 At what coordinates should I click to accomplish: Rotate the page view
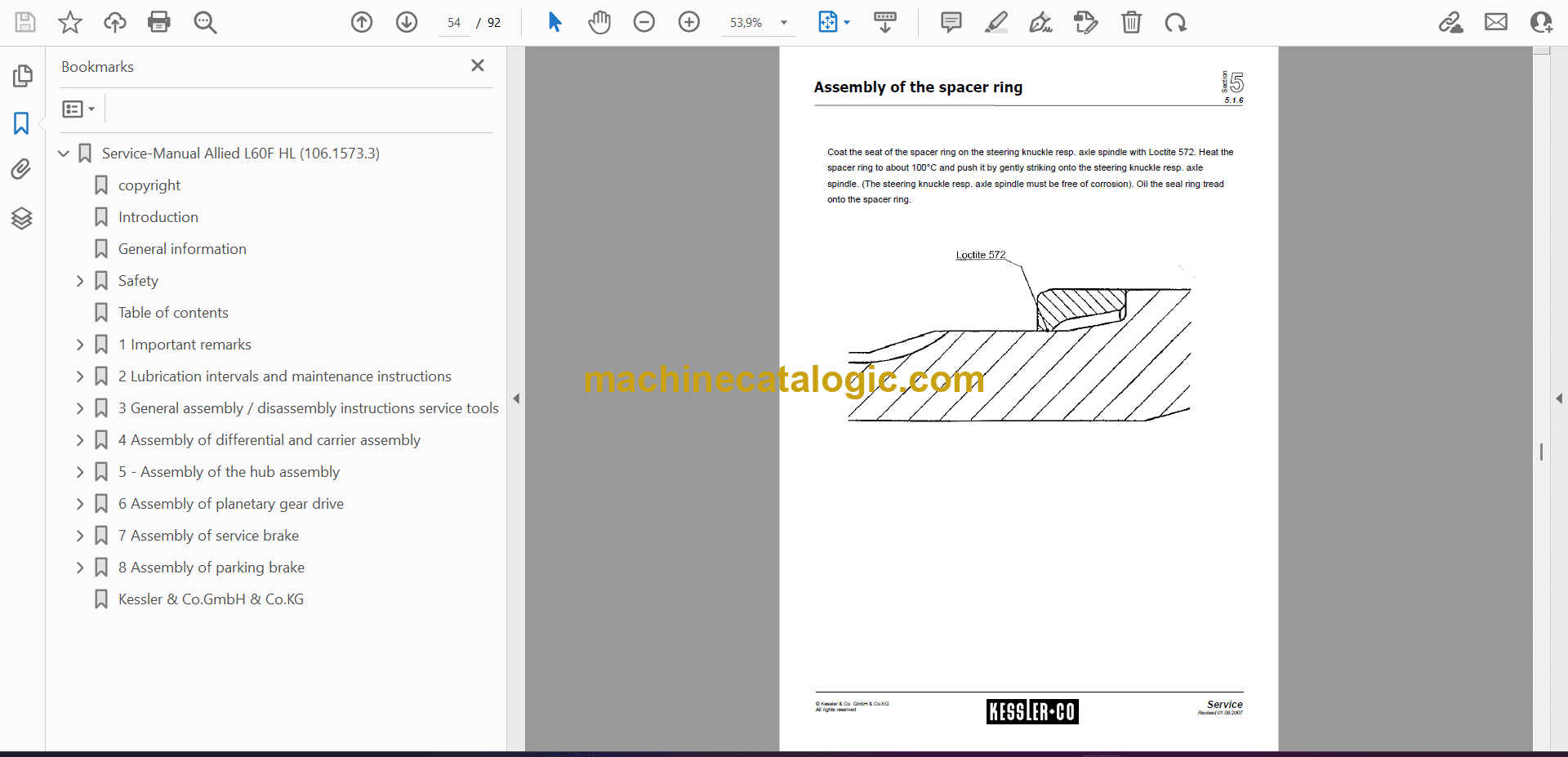(x=1176, y=22)
